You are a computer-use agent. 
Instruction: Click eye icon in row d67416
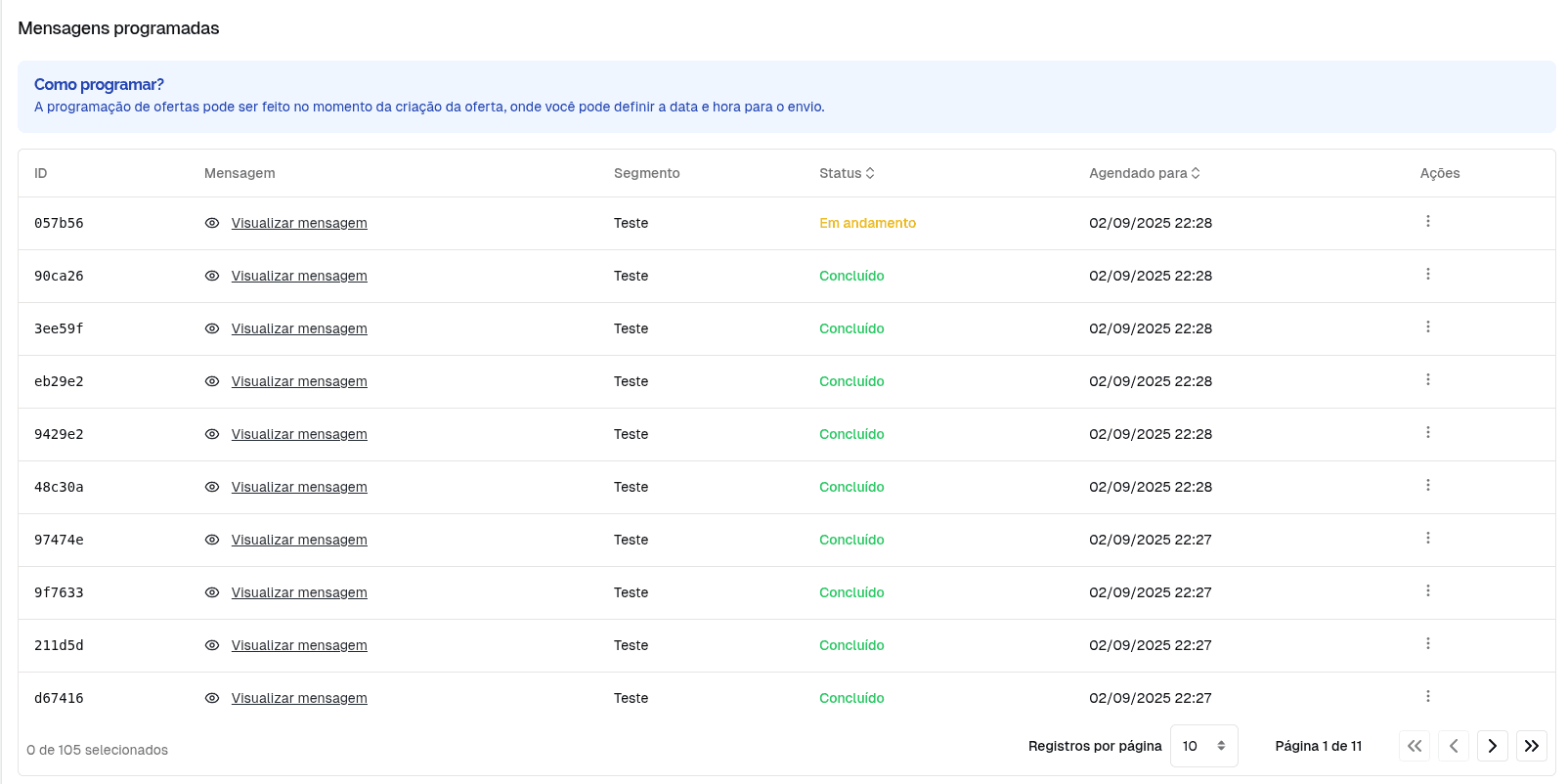211,698
